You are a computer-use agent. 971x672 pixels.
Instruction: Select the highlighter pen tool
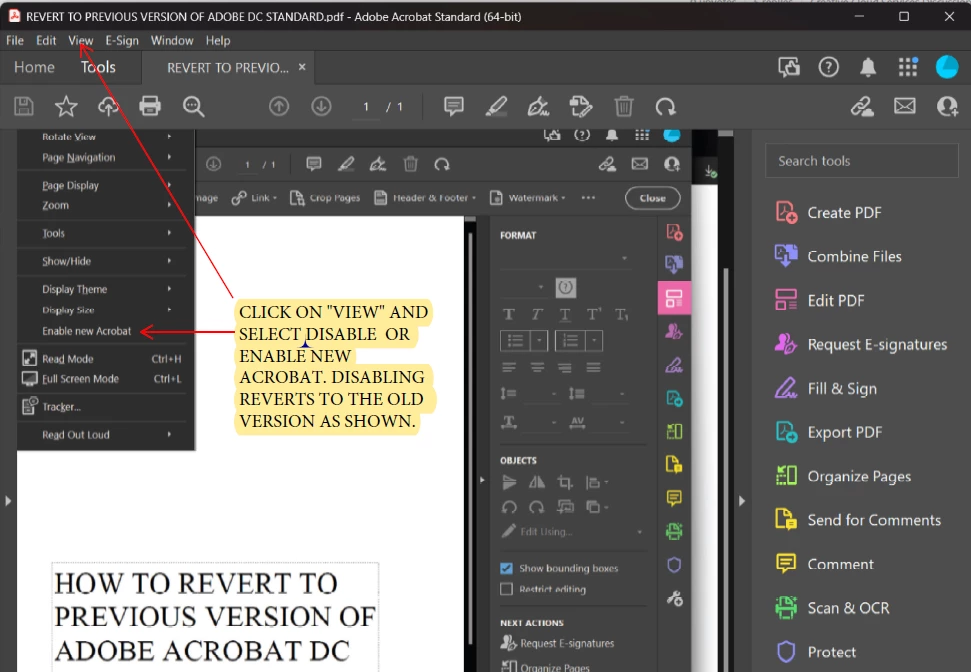coord(496,107)
